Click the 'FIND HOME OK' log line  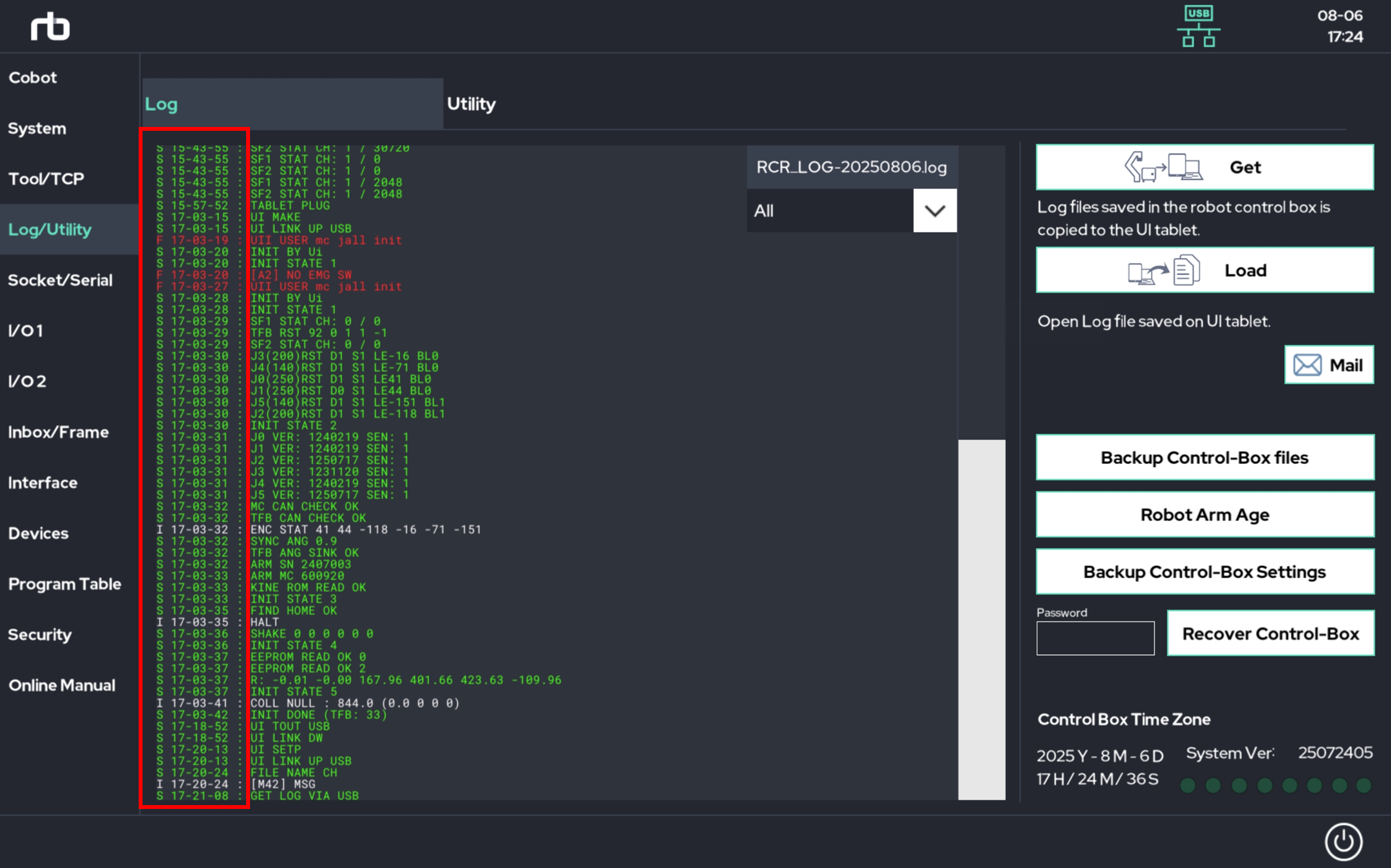click(x=246, y=610)
